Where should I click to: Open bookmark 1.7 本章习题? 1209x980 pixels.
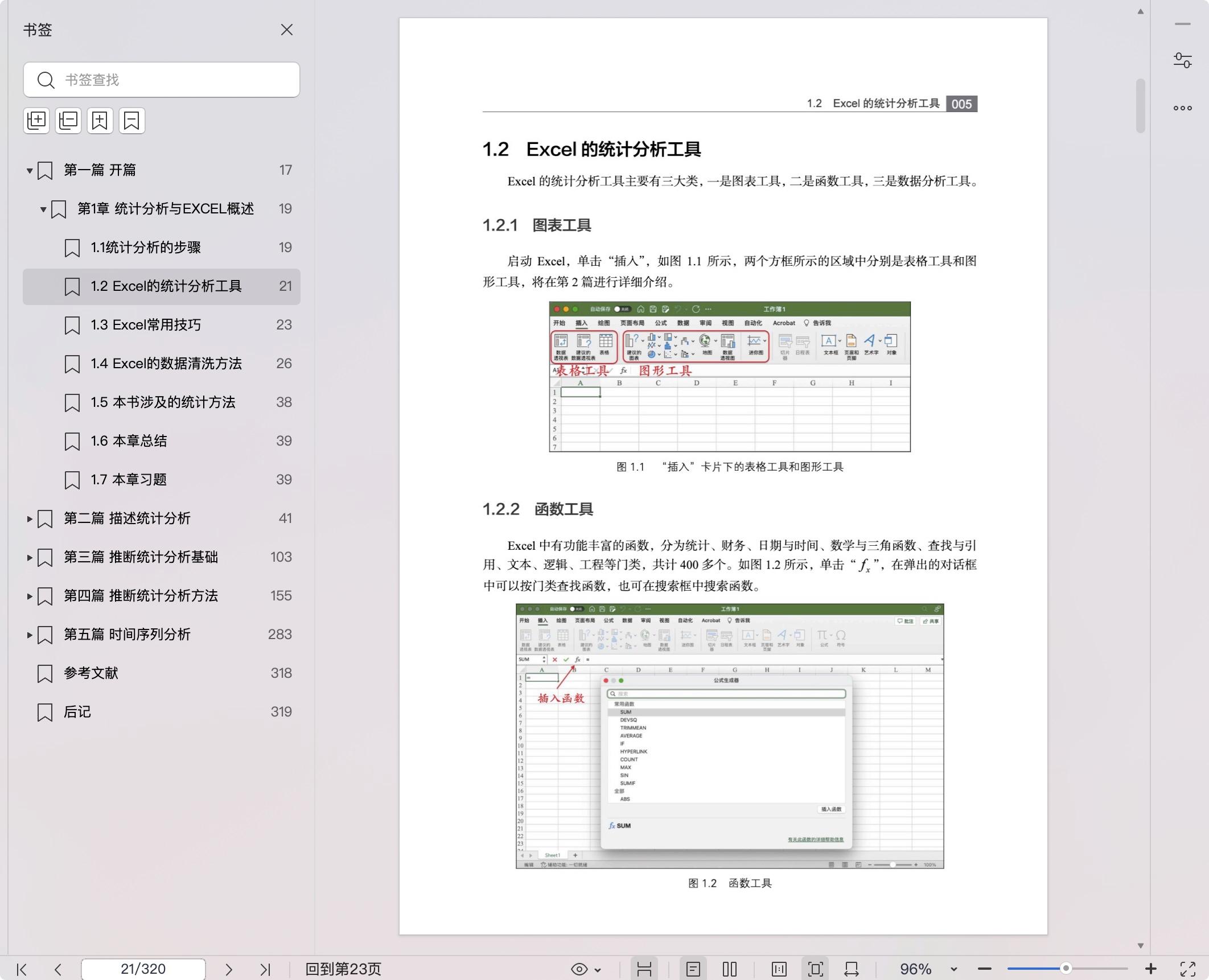162,480
